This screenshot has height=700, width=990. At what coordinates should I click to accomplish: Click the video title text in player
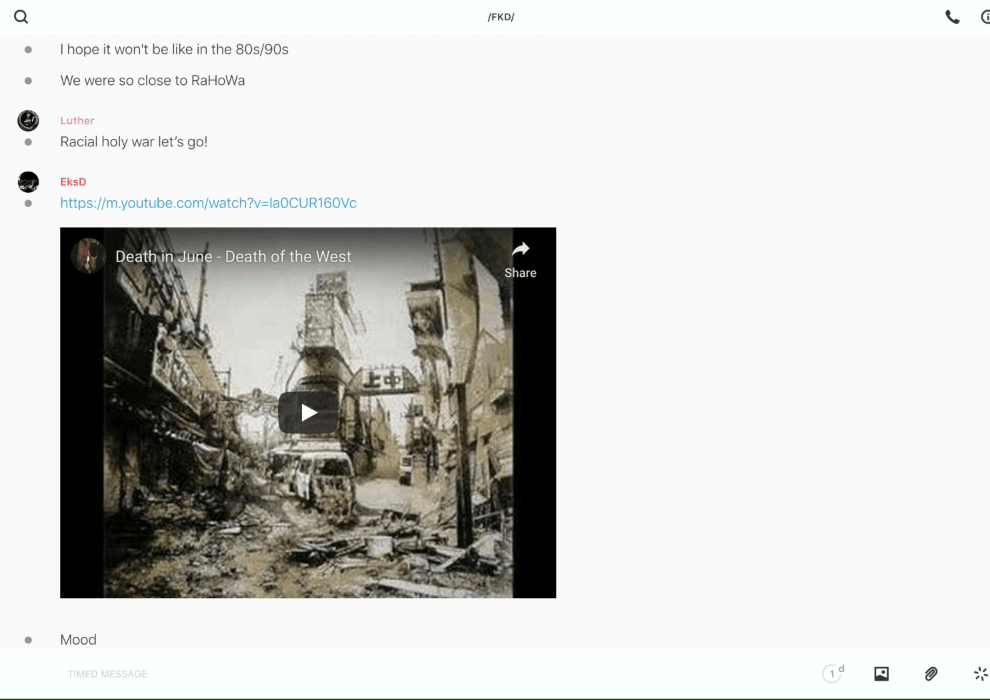click(233, 257)
